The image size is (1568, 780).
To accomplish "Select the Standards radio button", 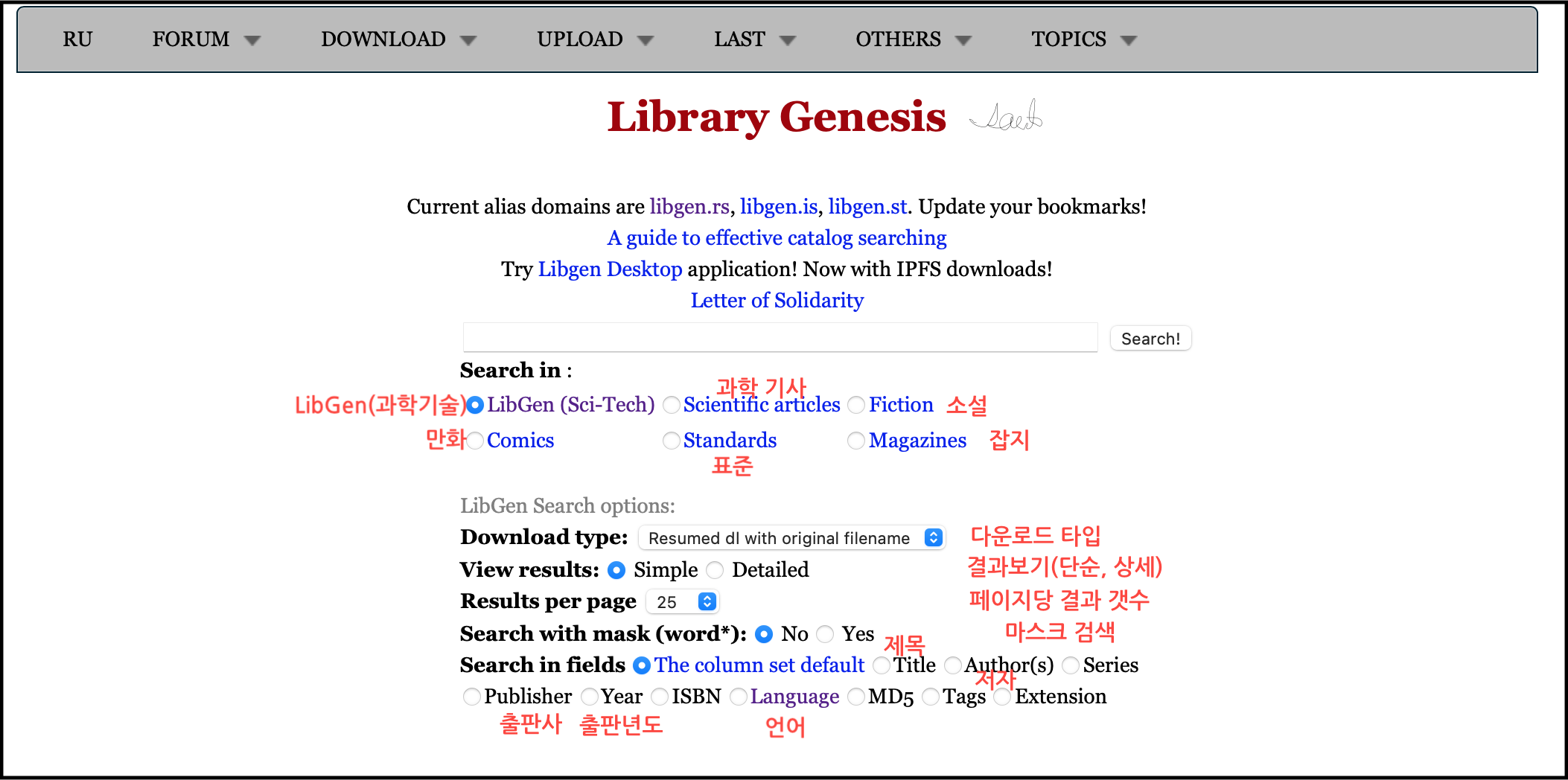I will point(672,441).
